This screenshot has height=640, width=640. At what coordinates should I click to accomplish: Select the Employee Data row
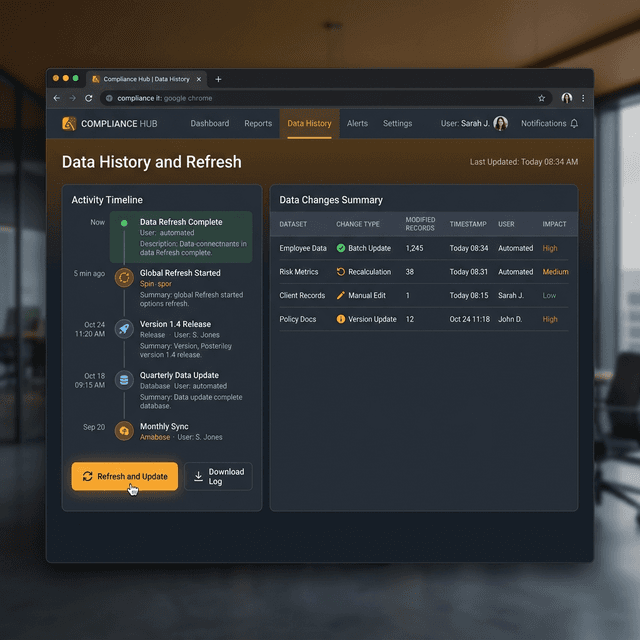(302, 248)
